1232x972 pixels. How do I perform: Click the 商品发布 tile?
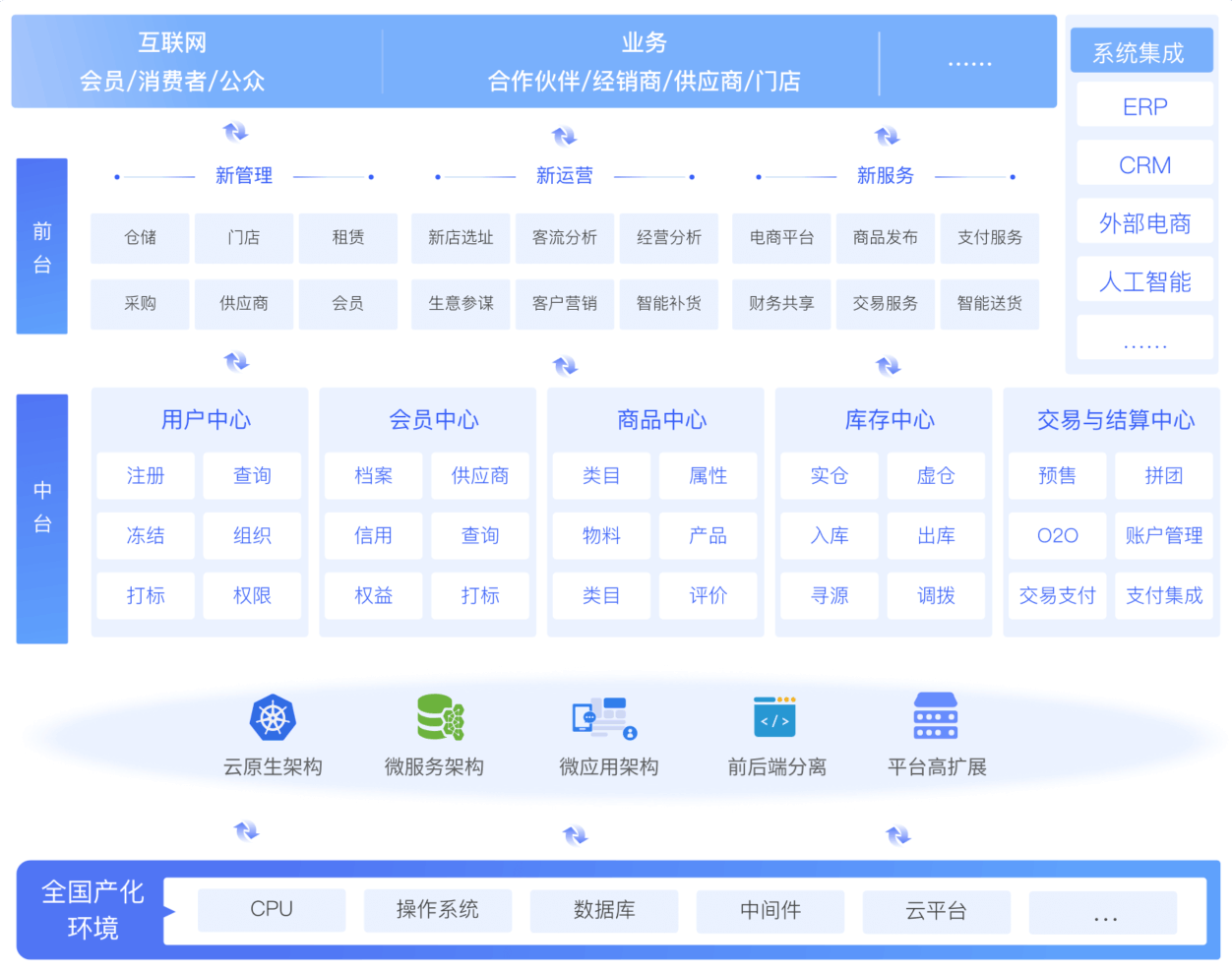pos(886,237)
